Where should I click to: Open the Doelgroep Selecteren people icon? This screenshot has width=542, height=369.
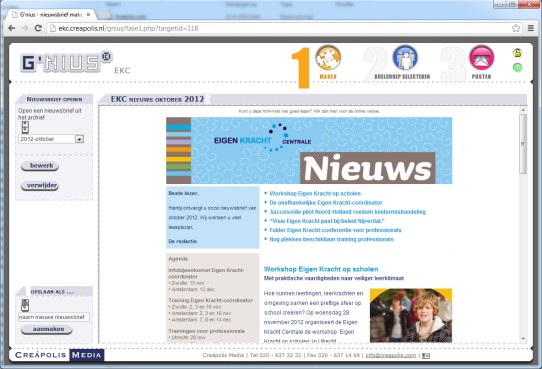[x=405, y=58]
